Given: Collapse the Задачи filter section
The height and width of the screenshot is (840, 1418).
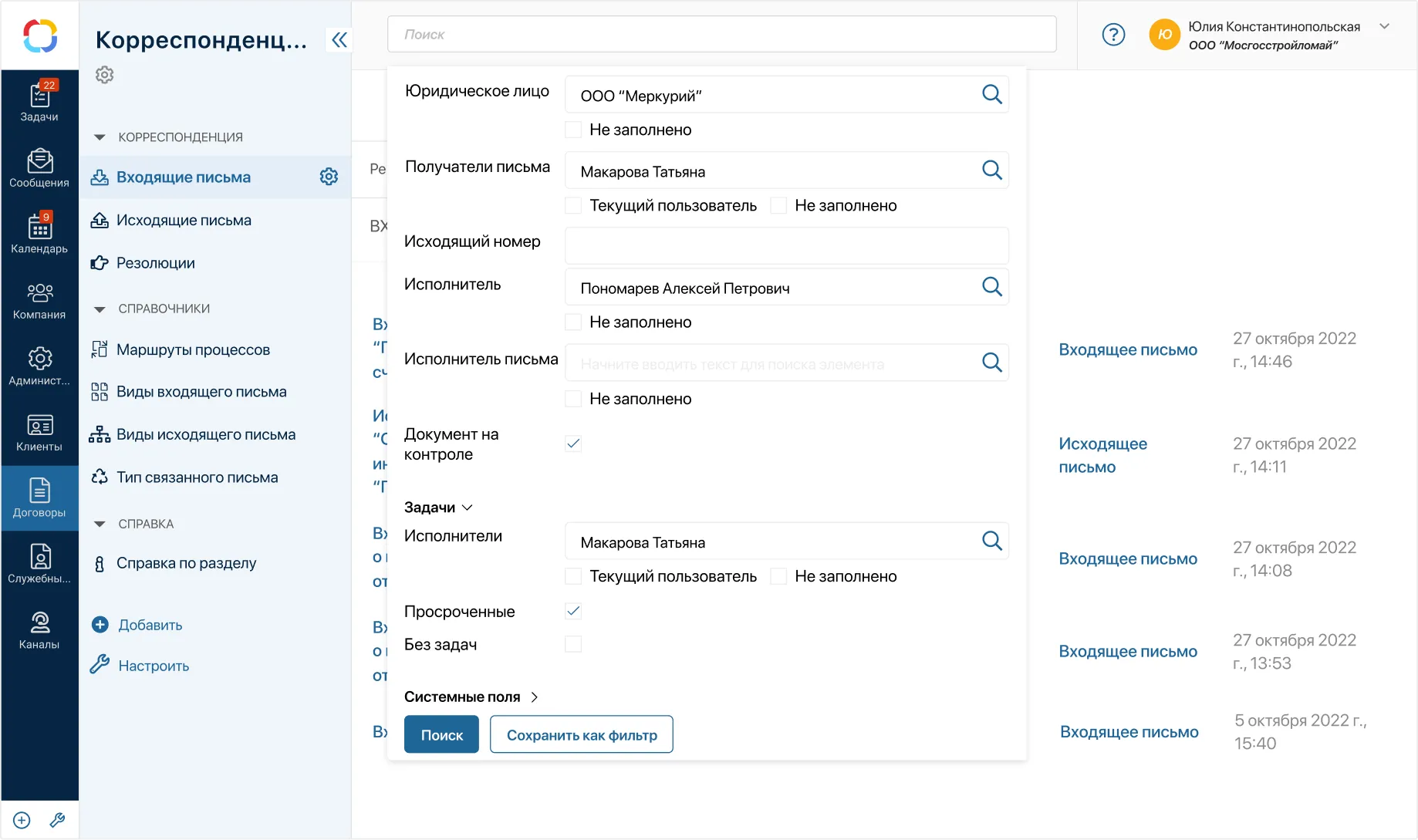Looking at the screenshot, I should pos(438,508).
